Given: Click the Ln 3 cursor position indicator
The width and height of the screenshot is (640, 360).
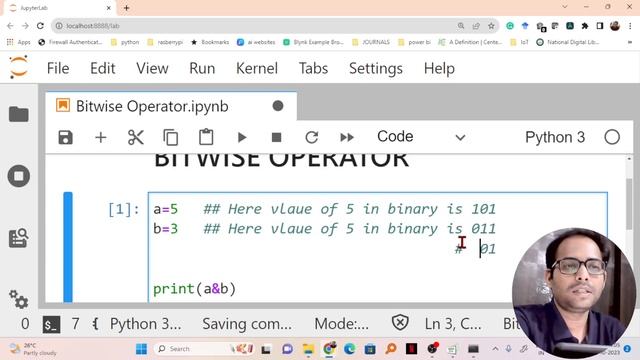Looking at the screenshot, I should coord(453,324).
